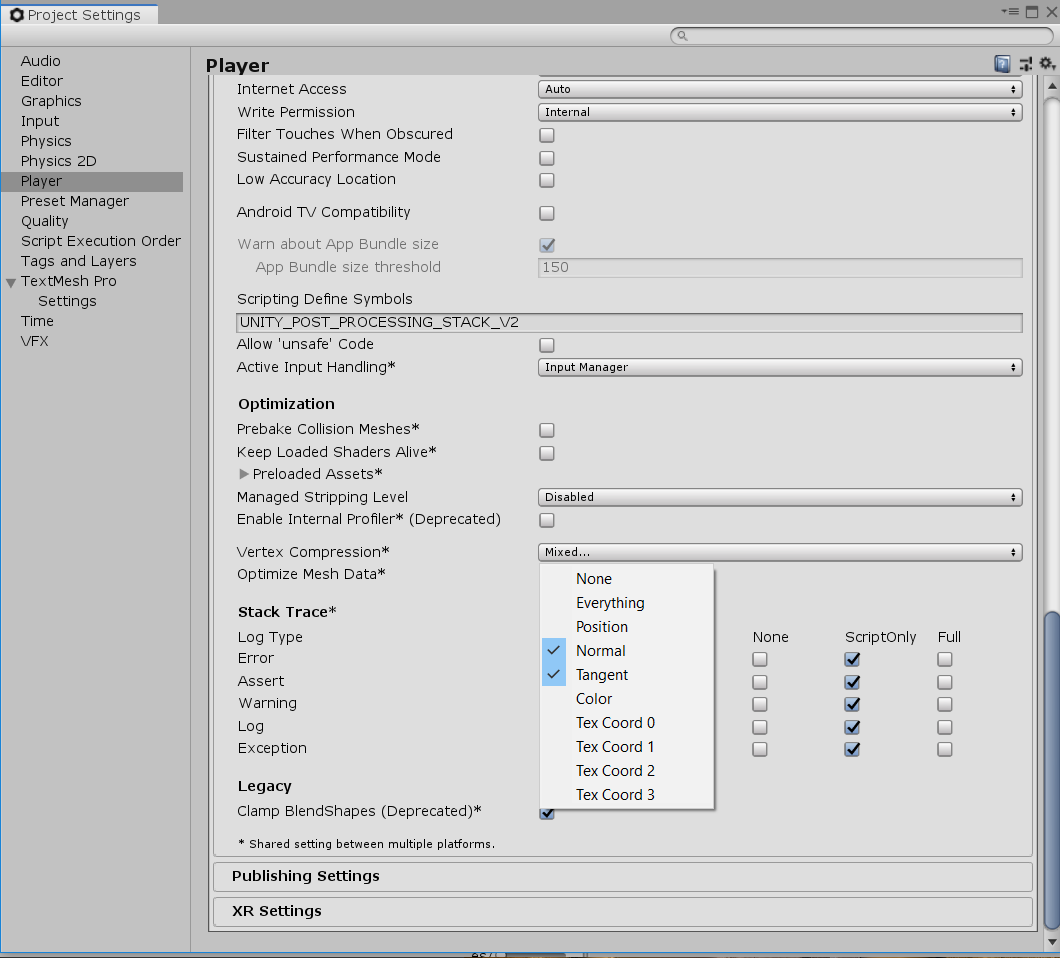The height and width of the screenshot is (958, 1060).
Task: Open the Internet Access dropdown
Action: [x=779, y=88]
